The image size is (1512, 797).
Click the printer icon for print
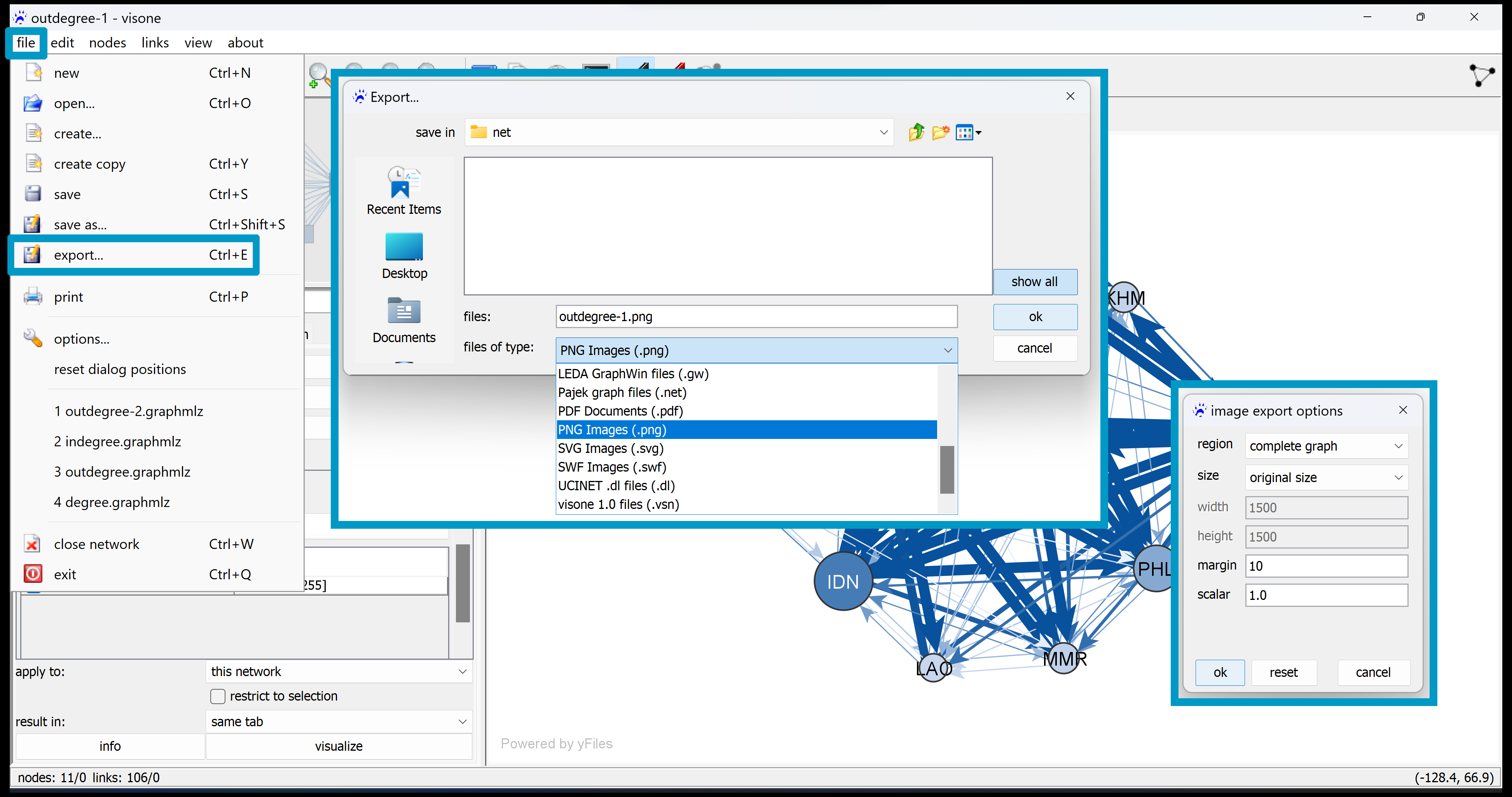coord(33,296)
